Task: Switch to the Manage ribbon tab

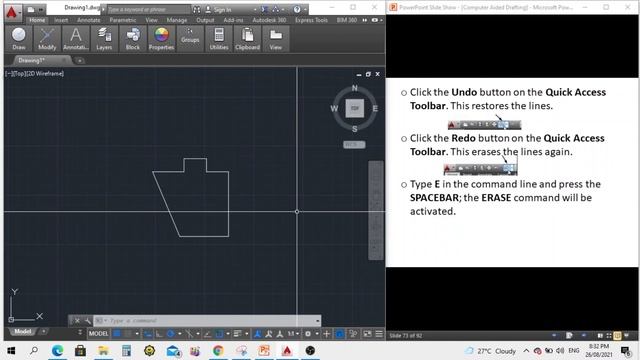Action: 177,20
